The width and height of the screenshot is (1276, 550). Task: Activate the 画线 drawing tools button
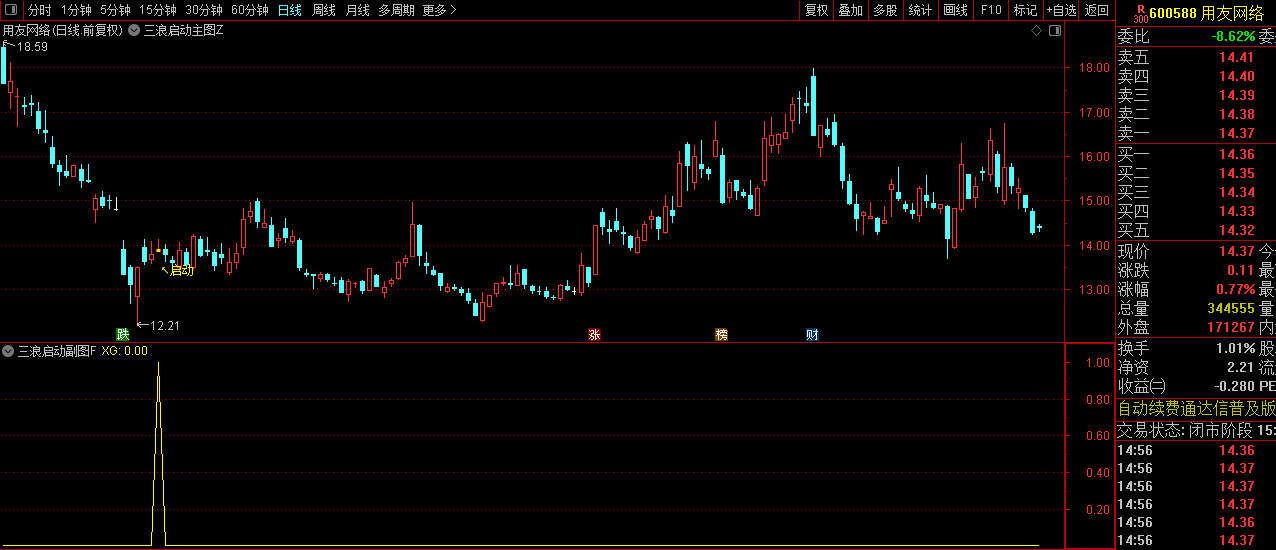955,10
